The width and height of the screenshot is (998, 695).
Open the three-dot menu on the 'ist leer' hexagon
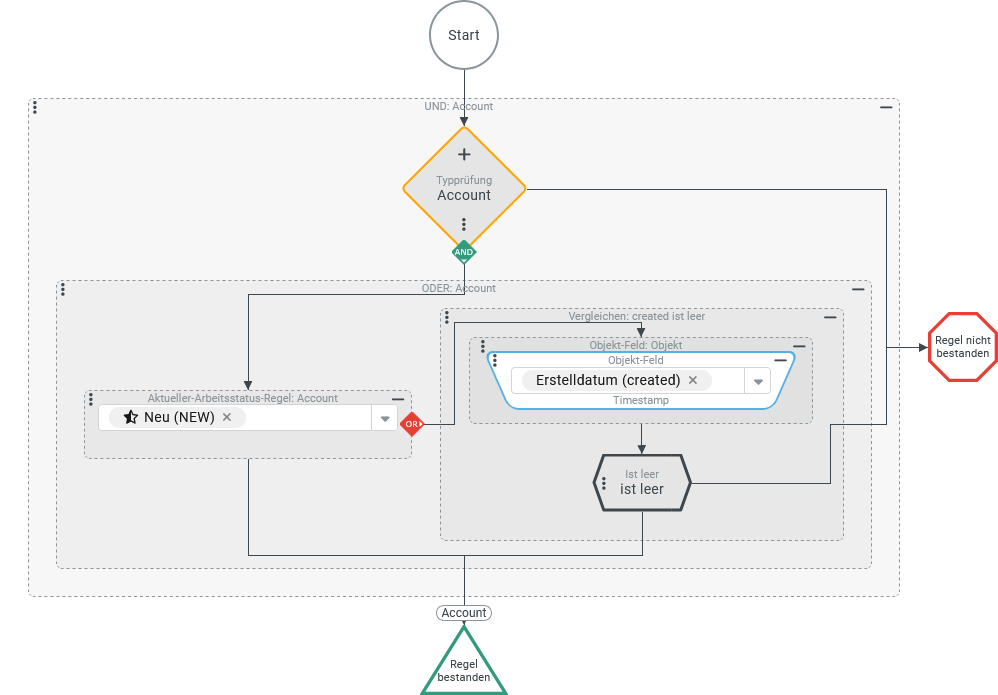click(603, 483)
